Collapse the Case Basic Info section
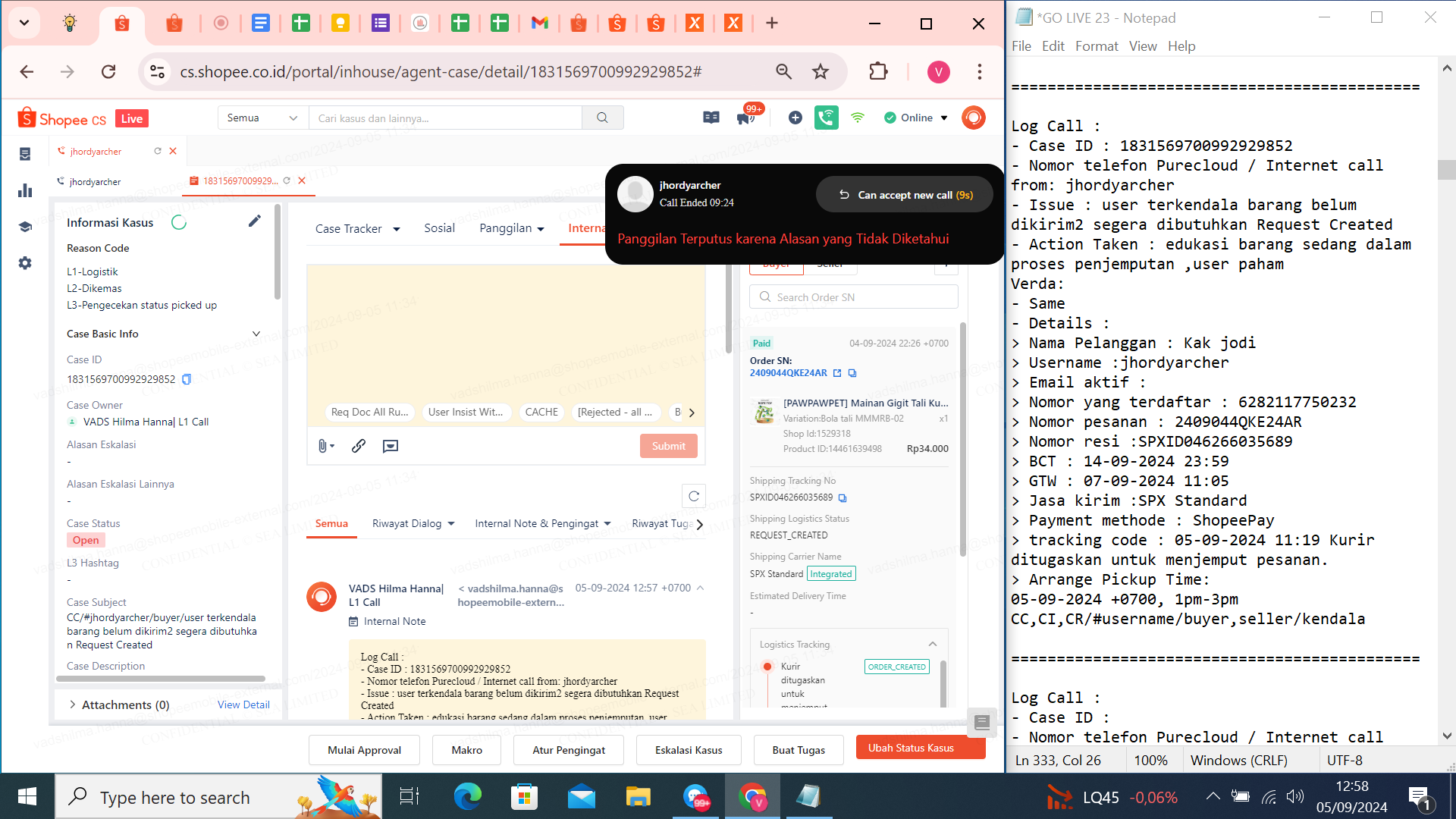 (x=256, y=334)
